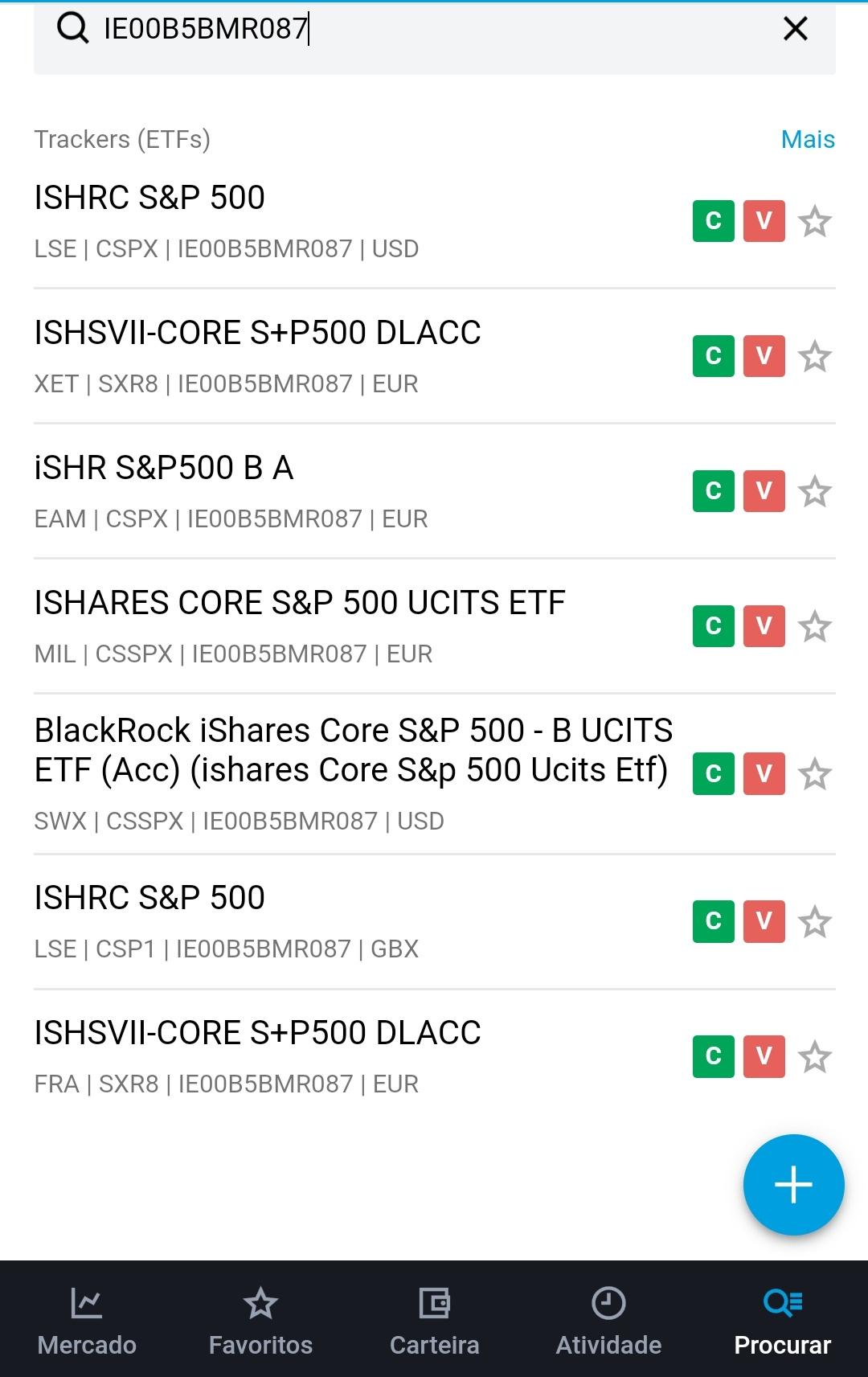Screen dimensions: 868x1377
Task: Switch to the Mercado tab
Action: click(87, 1320)
